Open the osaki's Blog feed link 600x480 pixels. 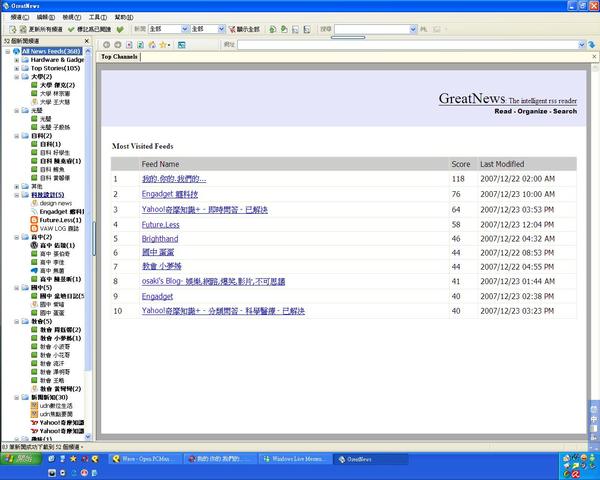(x=213, y=281)
